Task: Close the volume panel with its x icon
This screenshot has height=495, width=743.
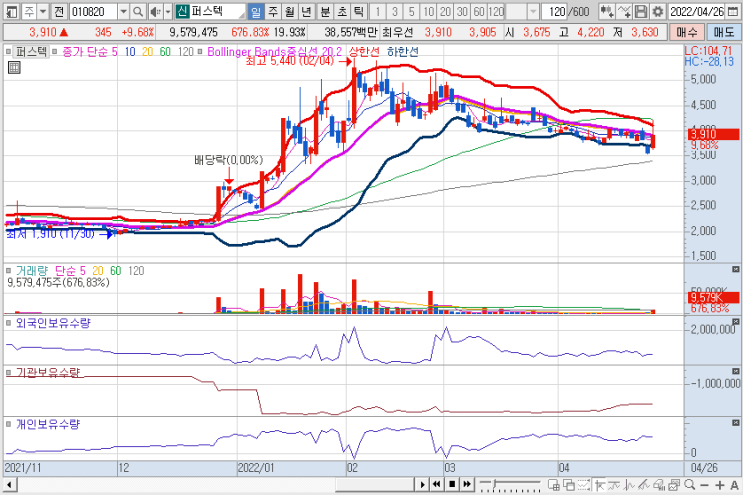Action: point(735,270)
